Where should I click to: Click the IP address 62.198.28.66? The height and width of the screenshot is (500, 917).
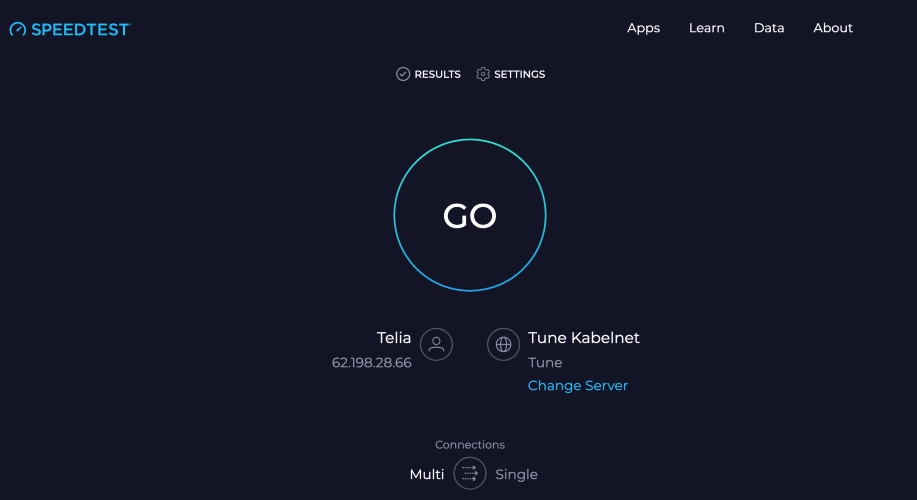pos(372,363)
